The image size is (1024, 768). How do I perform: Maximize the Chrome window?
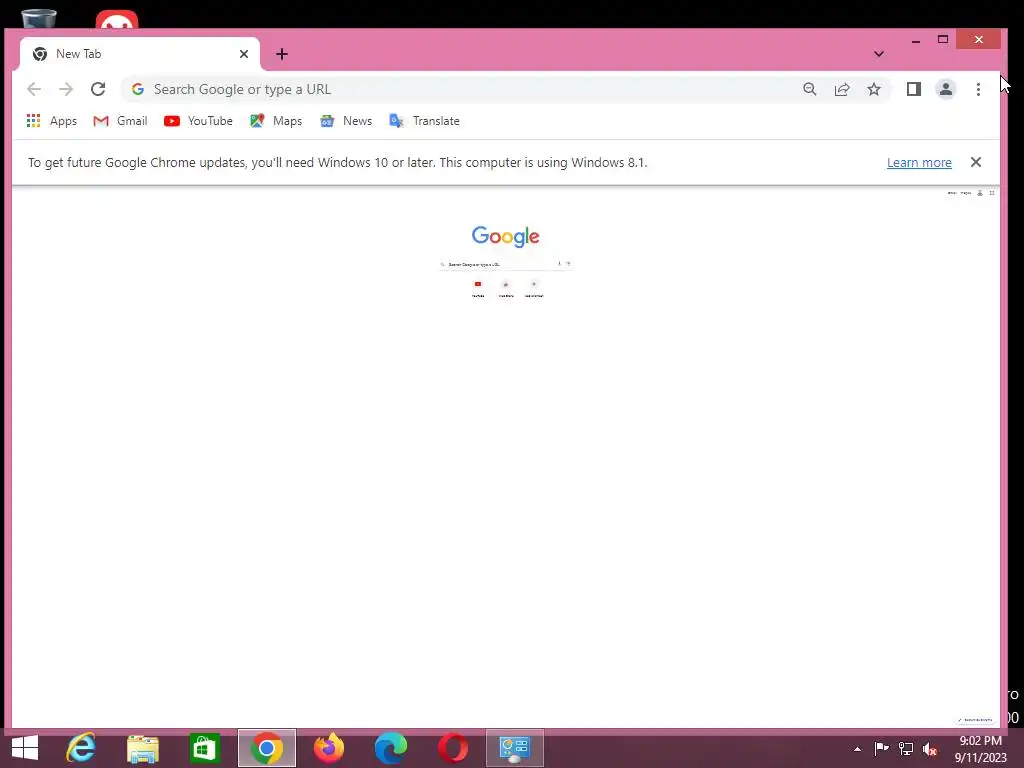(x=942, y=40)
